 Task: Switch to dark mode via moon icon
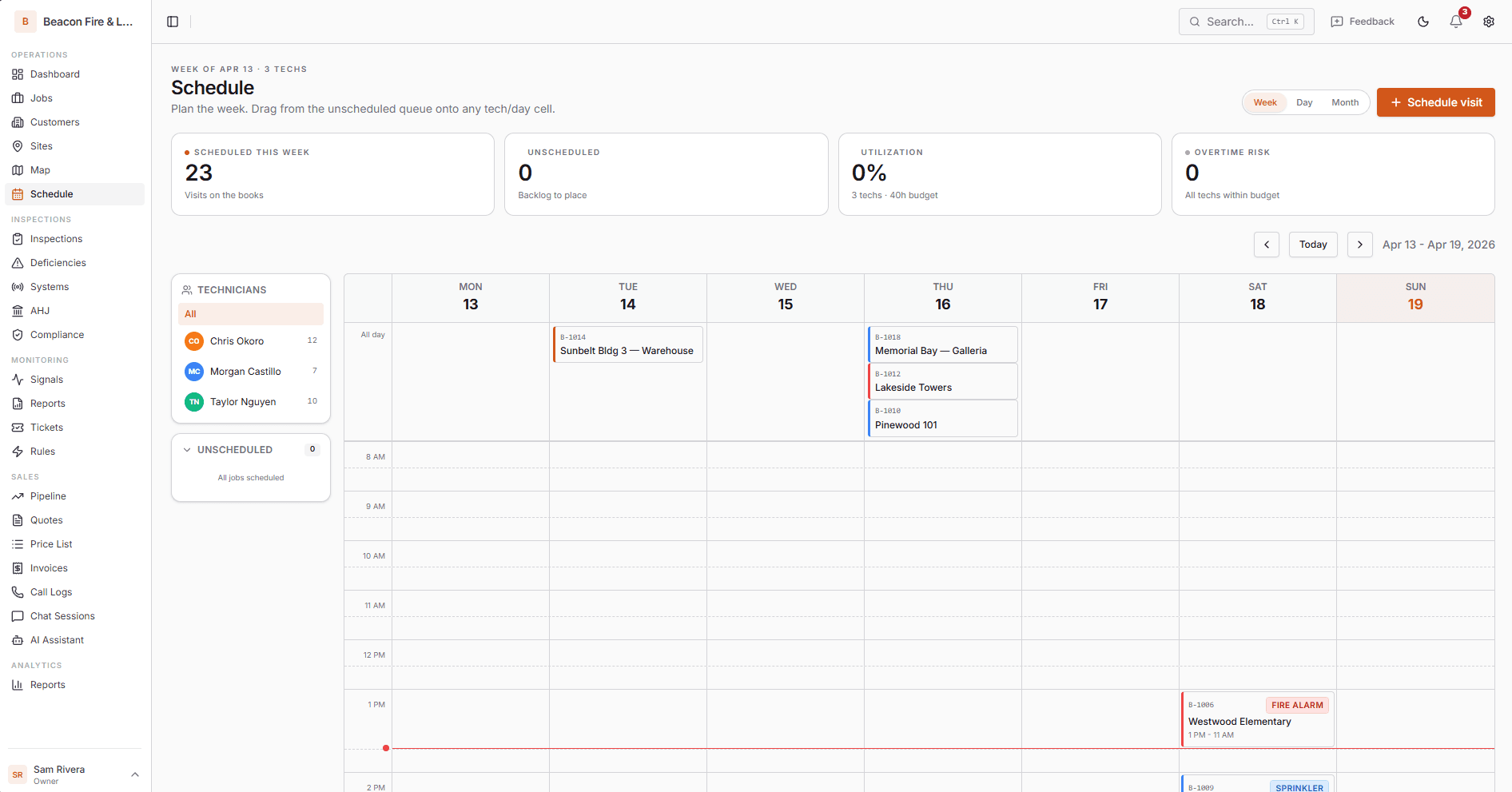coord(1423,22)
